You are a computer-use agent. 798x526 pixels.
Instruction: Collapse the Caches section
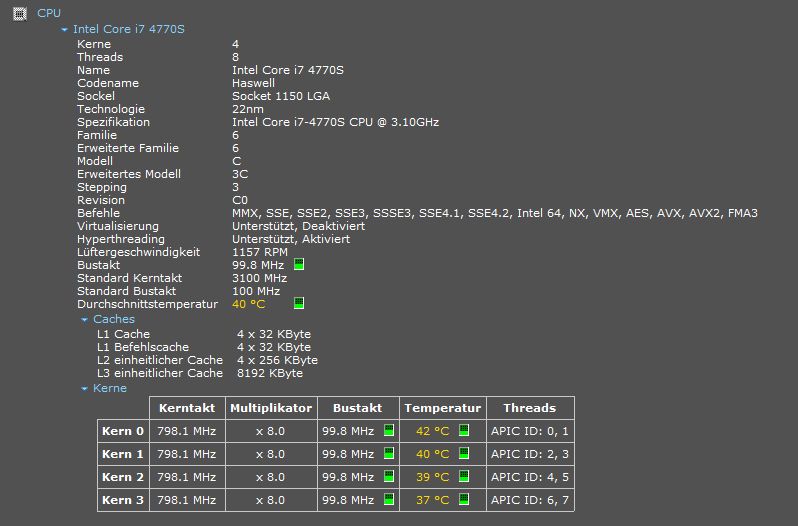click(x=84, y=320)
